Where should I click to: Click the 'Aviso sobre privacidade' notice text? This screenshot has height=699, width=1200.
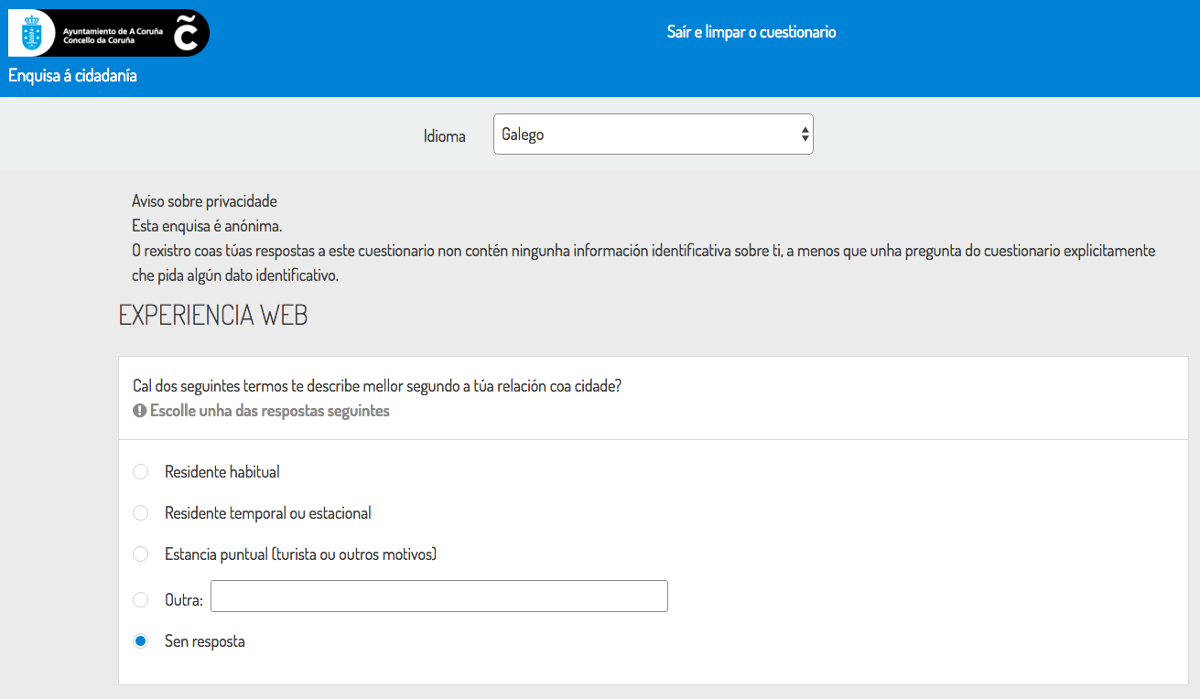click(x=204, y=202)
